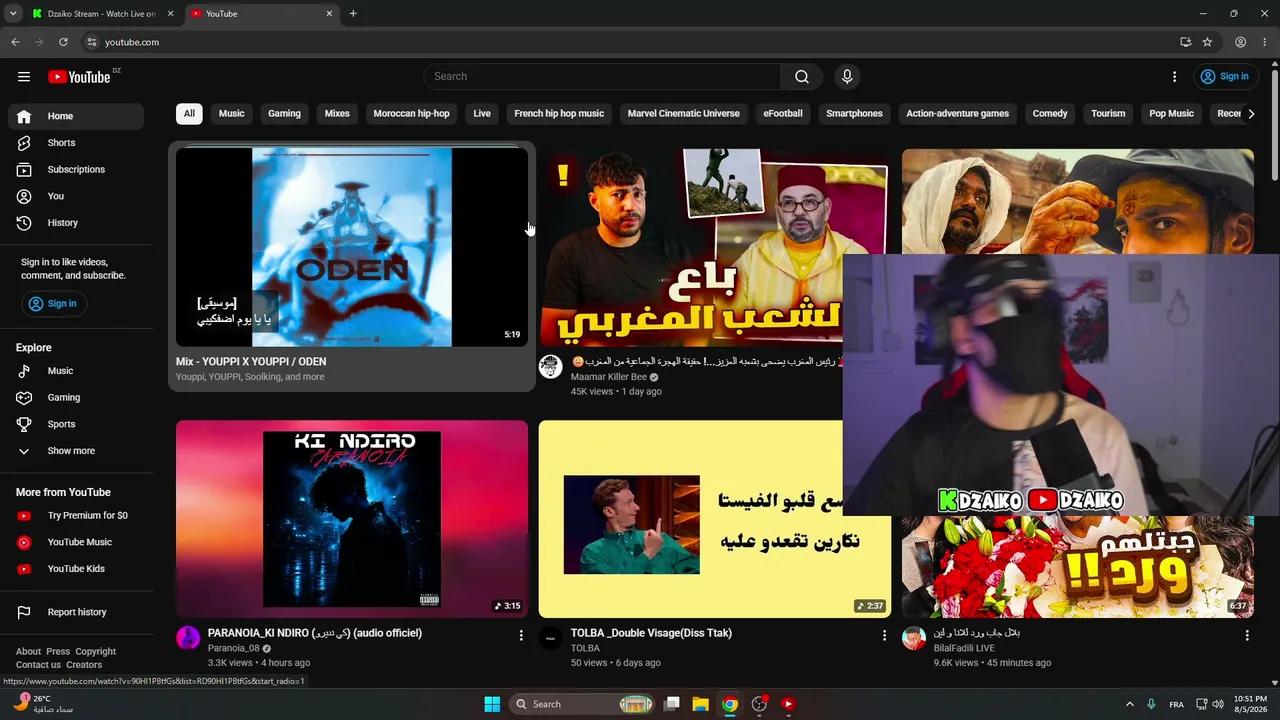Select the eFootball filter chip
Image resolution: width=1280 pixels, height=720 pixels.
(783, 114)
